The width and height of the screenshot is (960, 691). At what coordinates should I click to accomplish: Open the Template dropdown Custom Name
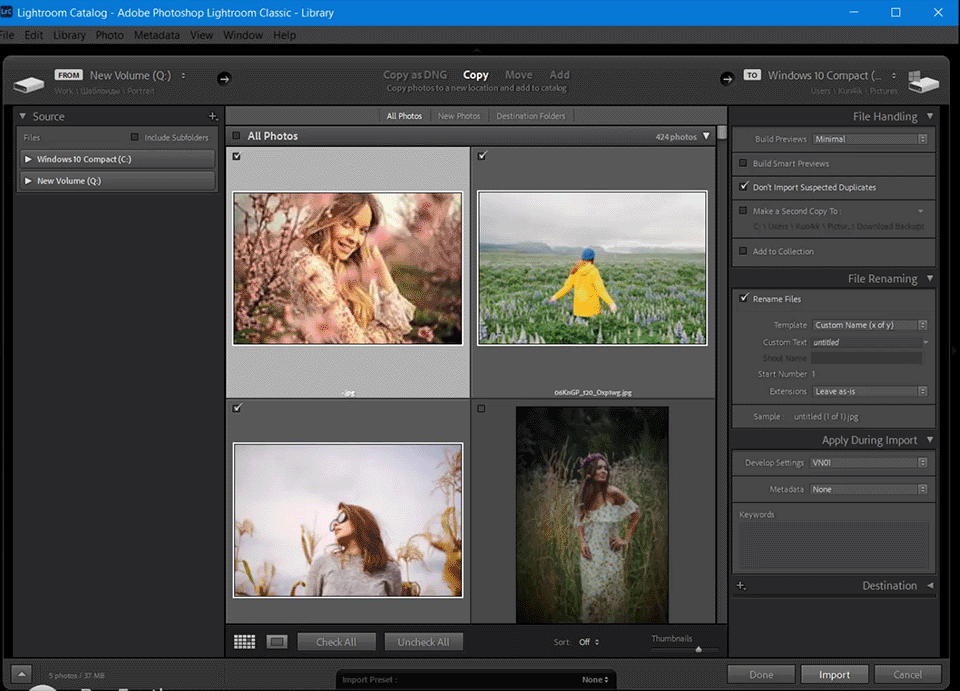pyautogui.click(x=870, y=325)
